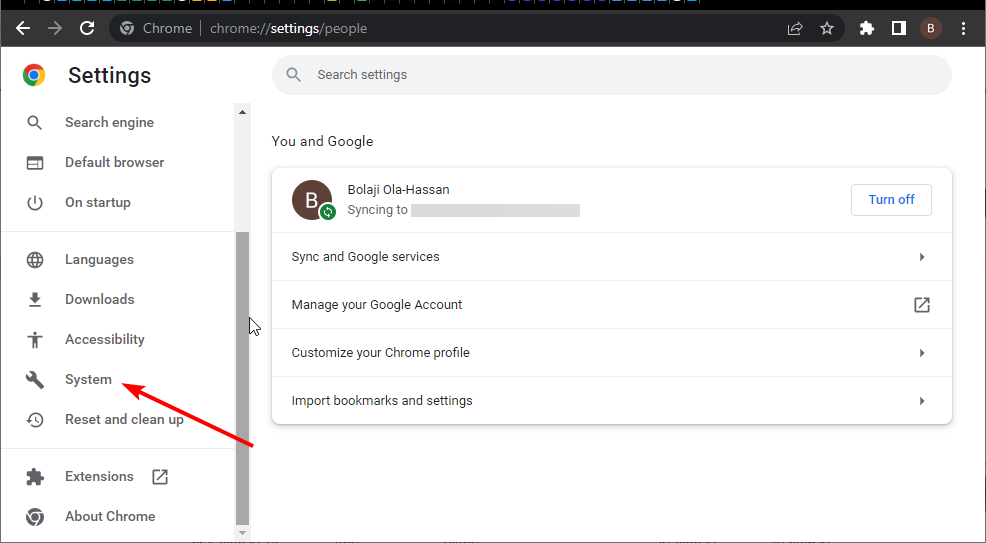Turn off sync with Turn off button
This screenshot has height=543, width=986.
coord(891,200)
